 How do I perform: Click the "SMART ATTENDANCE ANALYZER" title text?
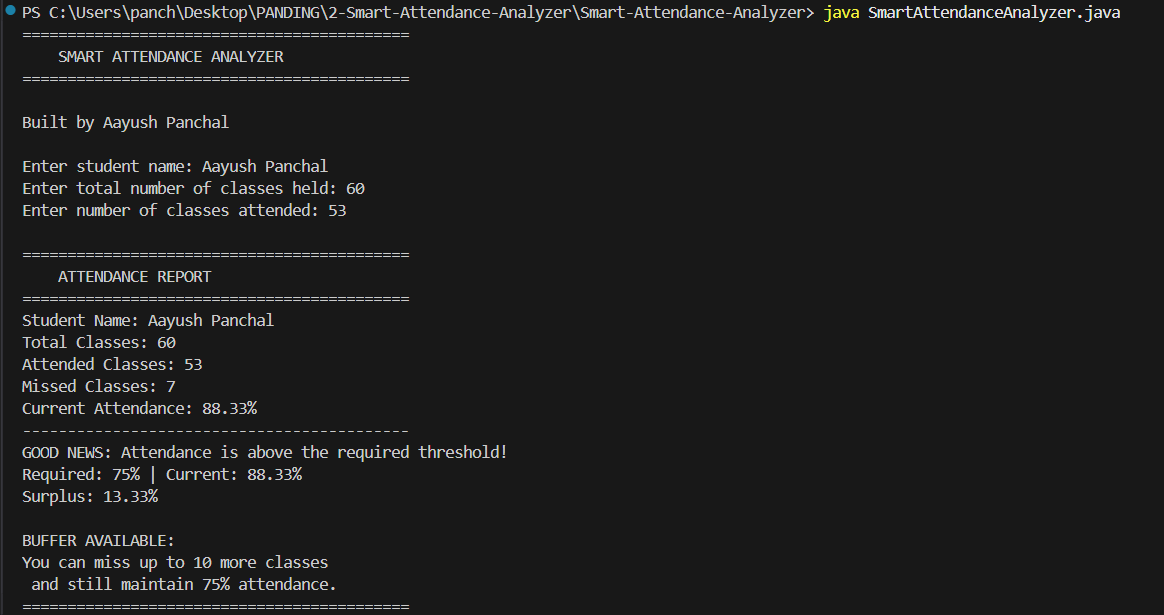click(x=171, y=57)
